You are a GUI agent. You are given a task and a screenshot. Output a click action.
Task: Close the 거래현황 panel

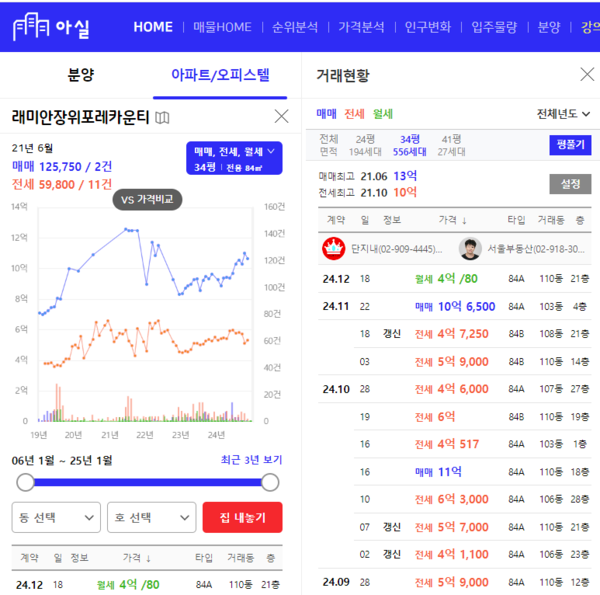pyautogui.click(x=587, y=74)
